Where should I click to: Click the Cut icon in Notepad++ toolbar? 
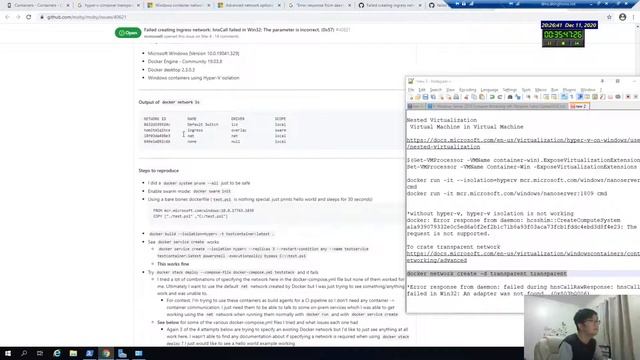coord(466,97)
